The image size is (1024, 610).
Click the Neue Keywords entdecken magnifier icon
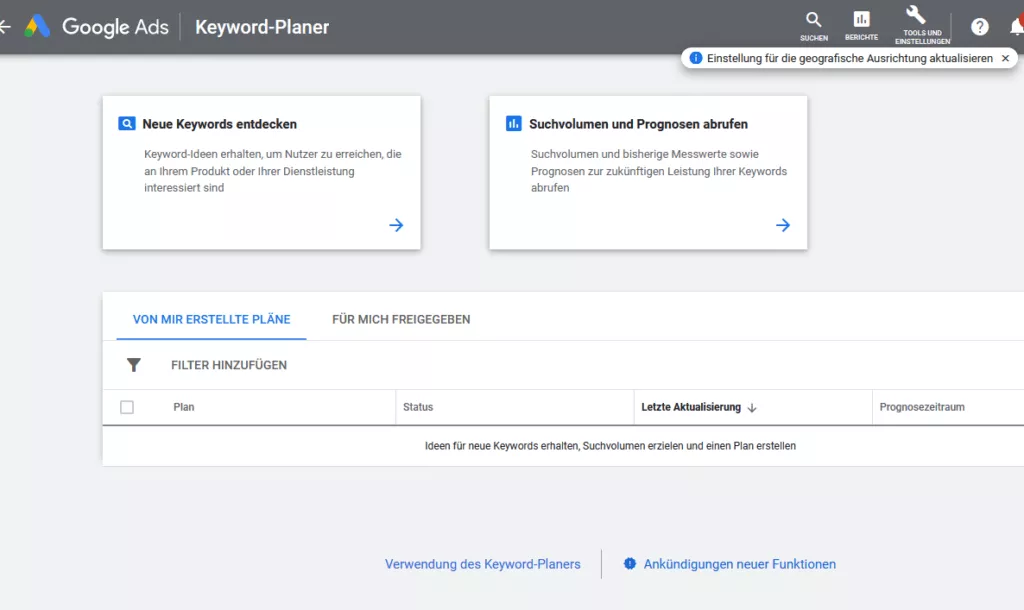tap(127, 123)
